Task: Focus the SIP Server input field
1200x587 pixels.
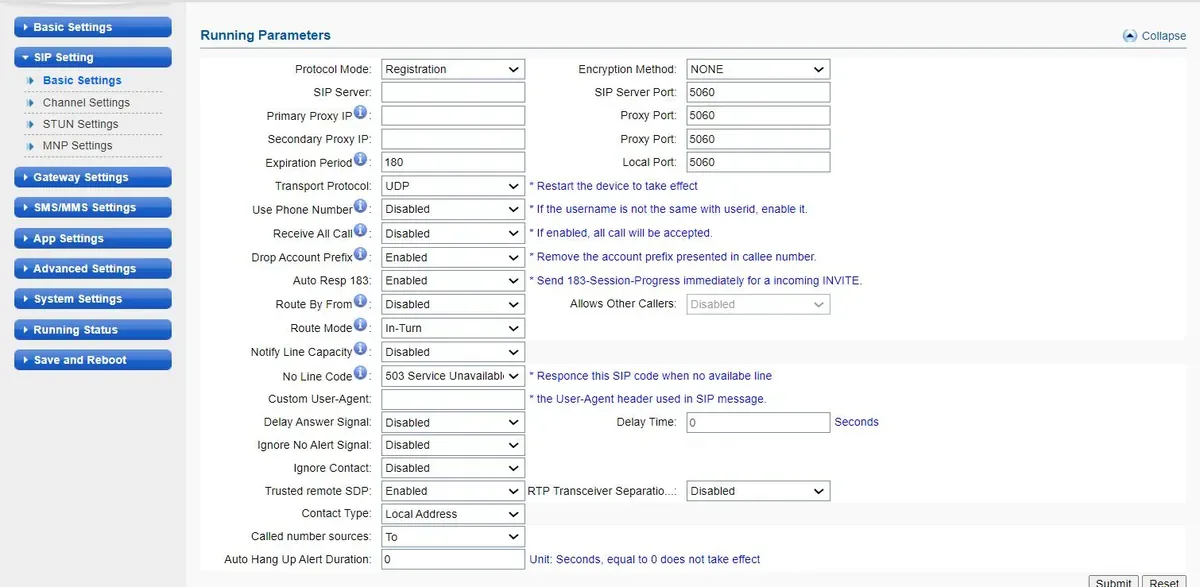Action: click(453, 92)
